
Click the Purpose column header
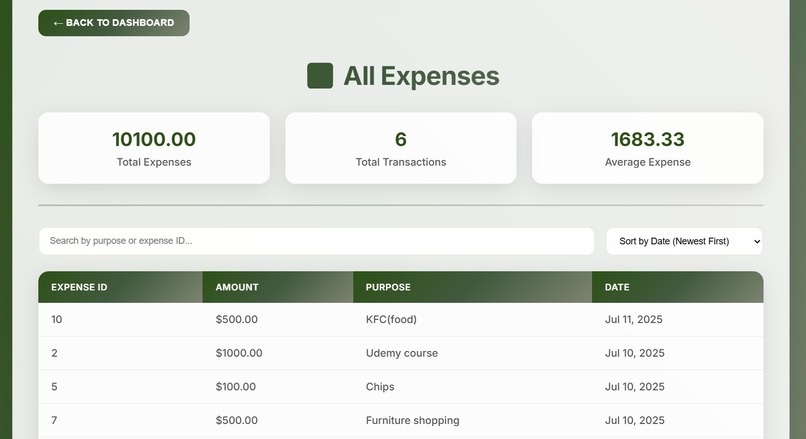pos(472,287)
